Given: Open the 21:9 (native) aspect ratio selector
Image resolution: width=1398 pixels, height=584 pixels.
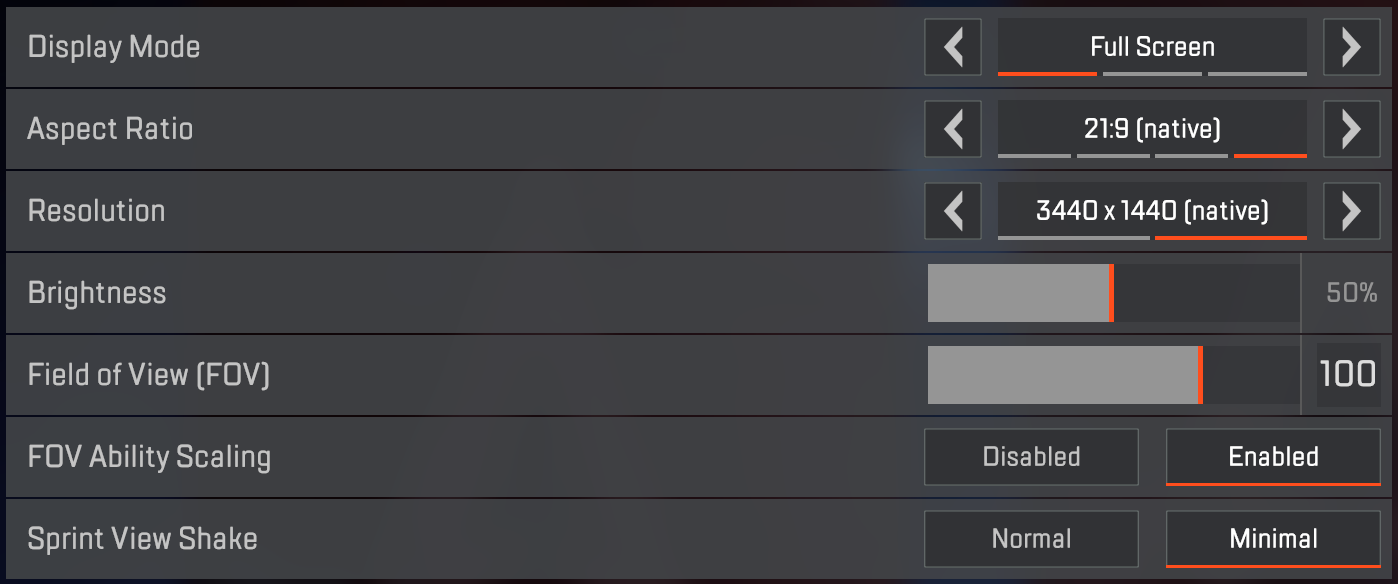Looking at the screenshot, I should point(1152,129).
